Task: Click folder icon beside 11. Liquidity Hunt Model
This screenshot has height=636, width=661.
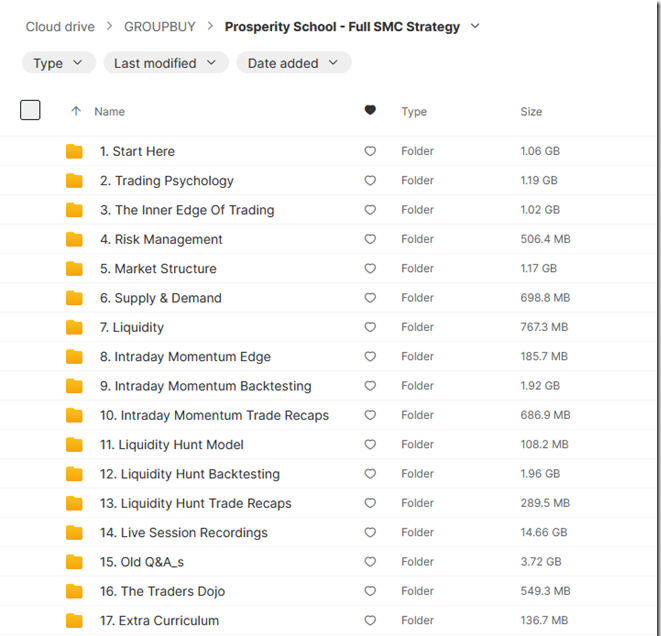Action: (74, 445)
